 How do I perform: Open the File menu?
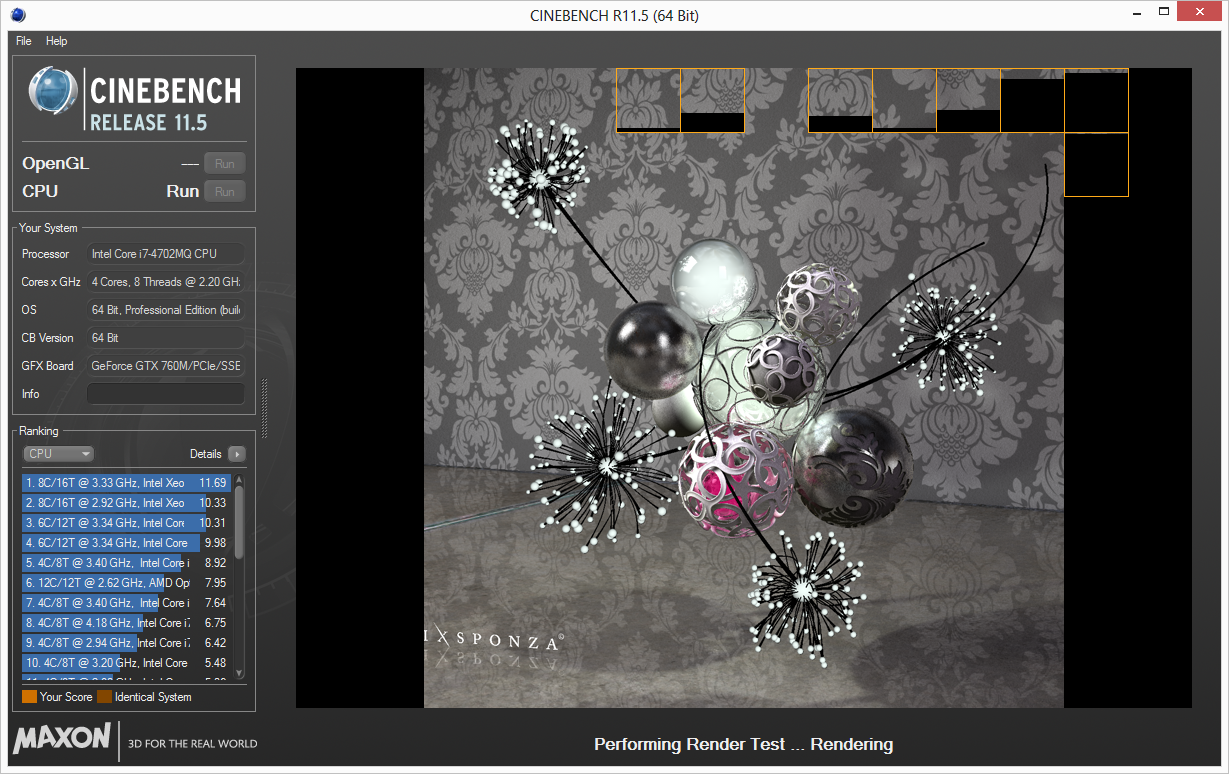pyautogui.click(x=24, y=41)
